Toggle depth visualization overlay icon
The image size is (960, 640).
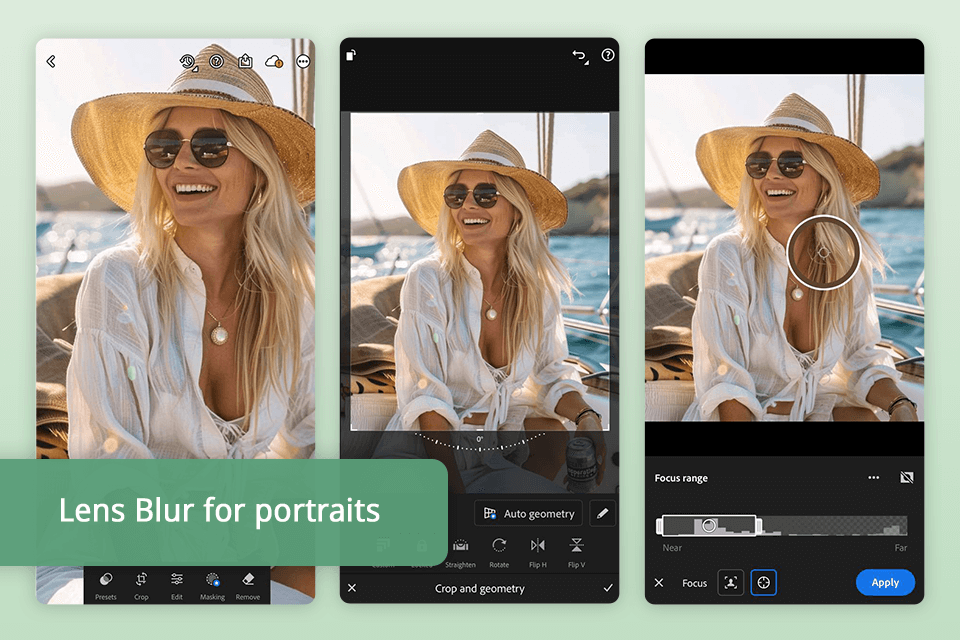(907, 478)
